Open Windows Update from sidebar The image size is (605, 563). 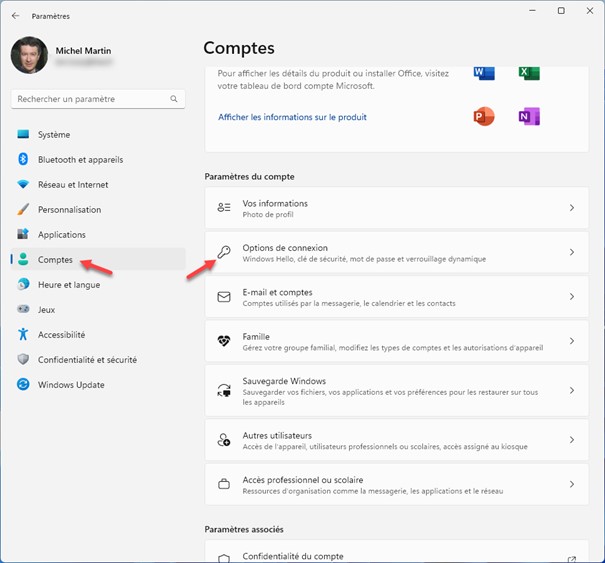[71, 385]
